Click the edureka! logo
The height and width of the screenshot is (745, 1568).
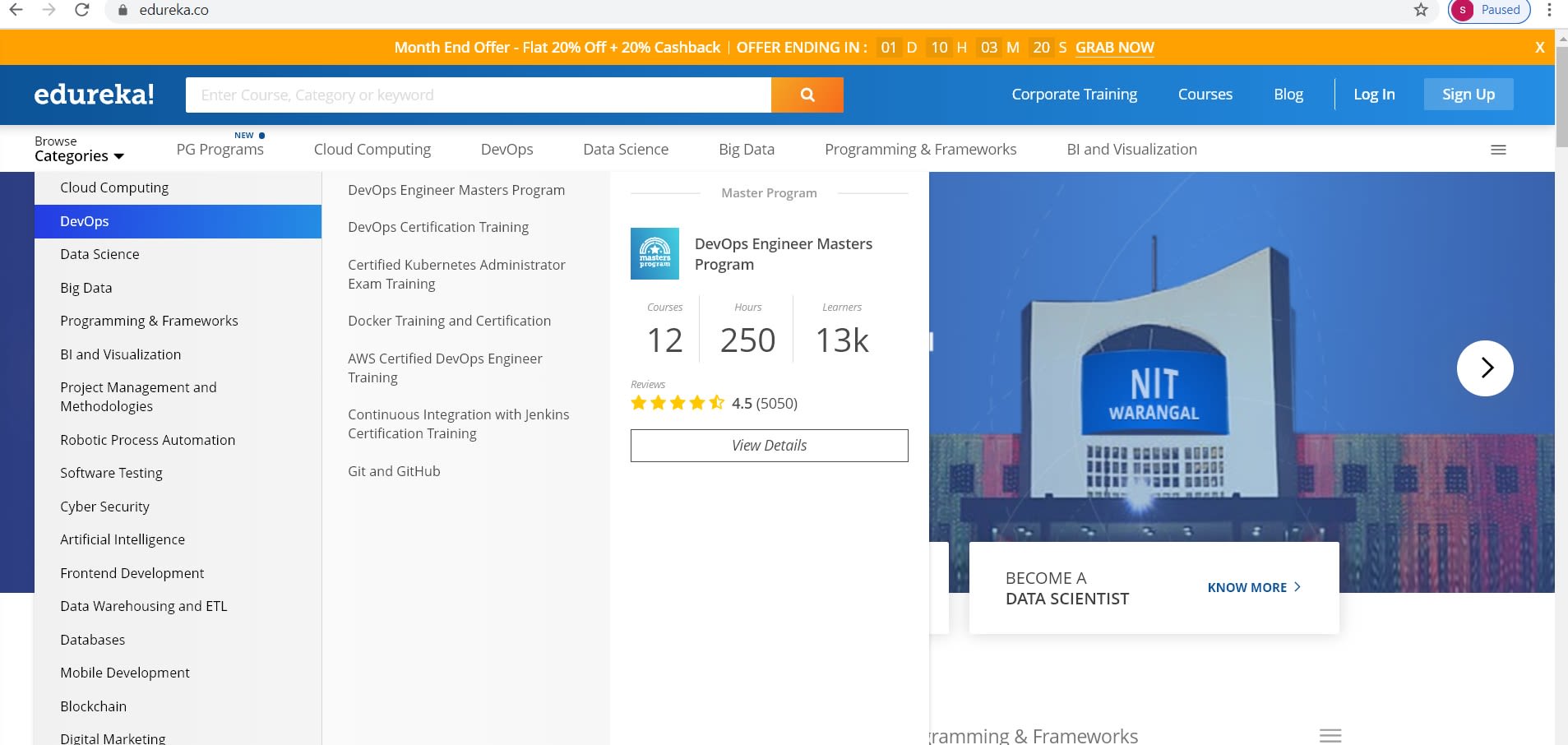coord(94,95)
